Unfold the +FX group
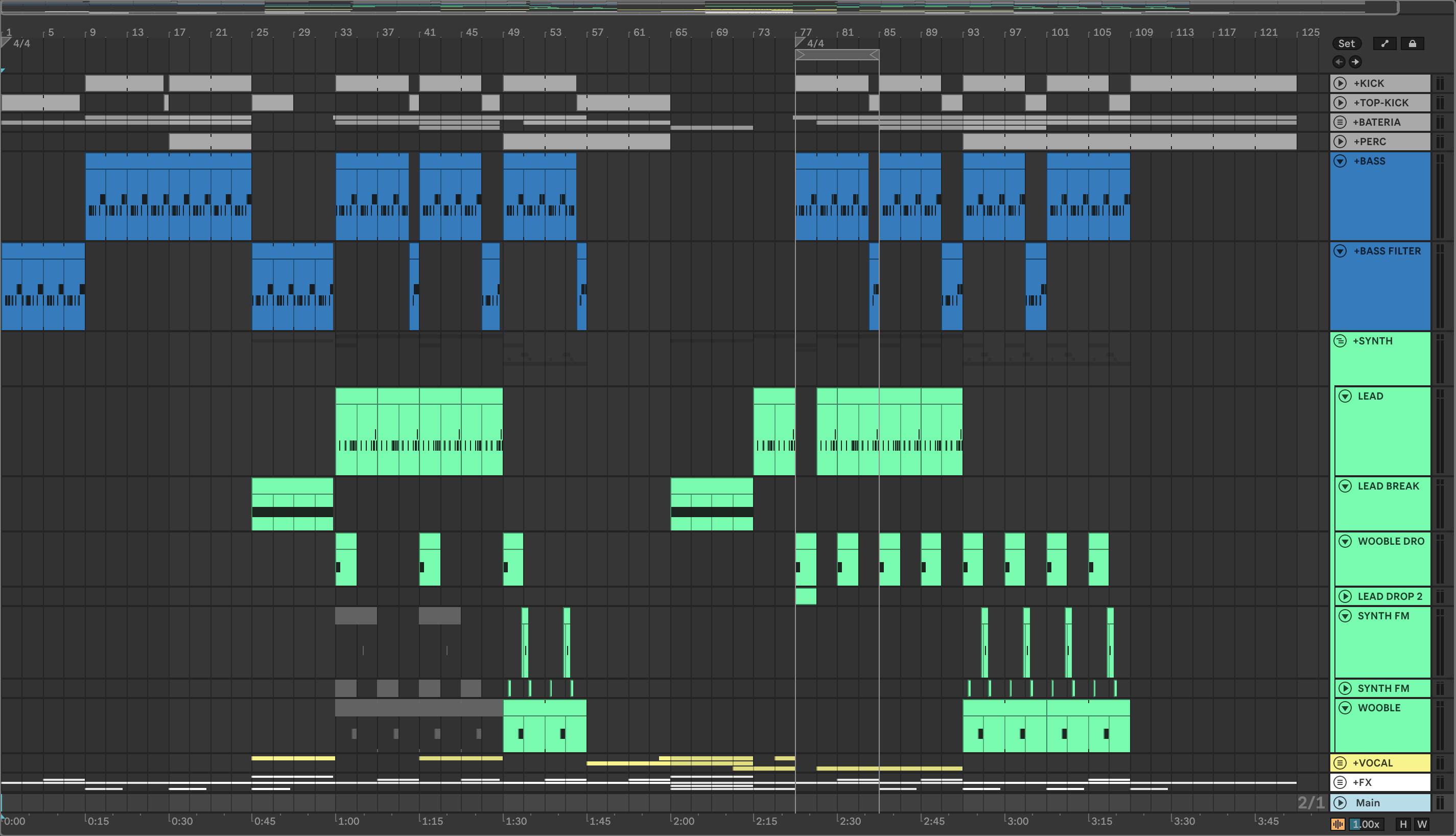1456x836 pixels. (x=1340, y=783)
